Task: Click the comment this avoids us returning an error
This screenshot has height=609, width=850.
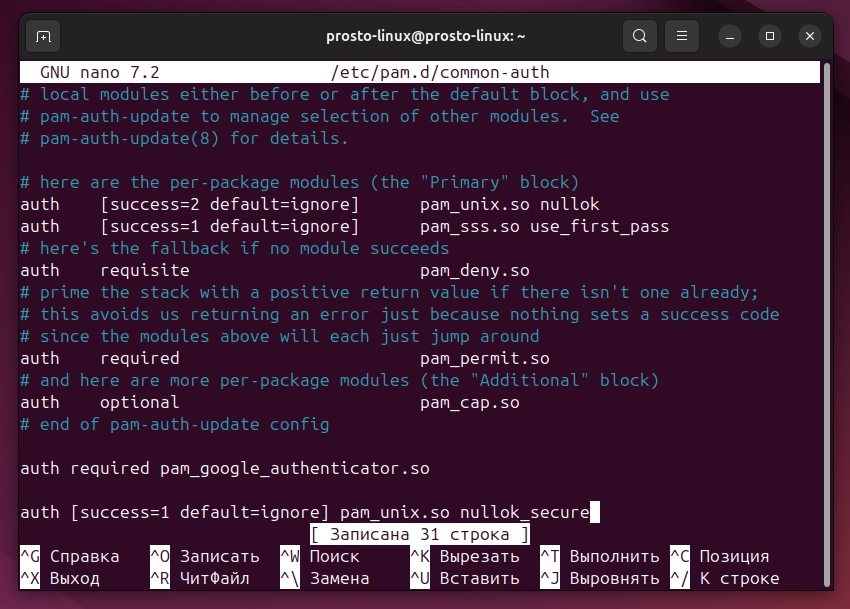Action: (400, 315)
